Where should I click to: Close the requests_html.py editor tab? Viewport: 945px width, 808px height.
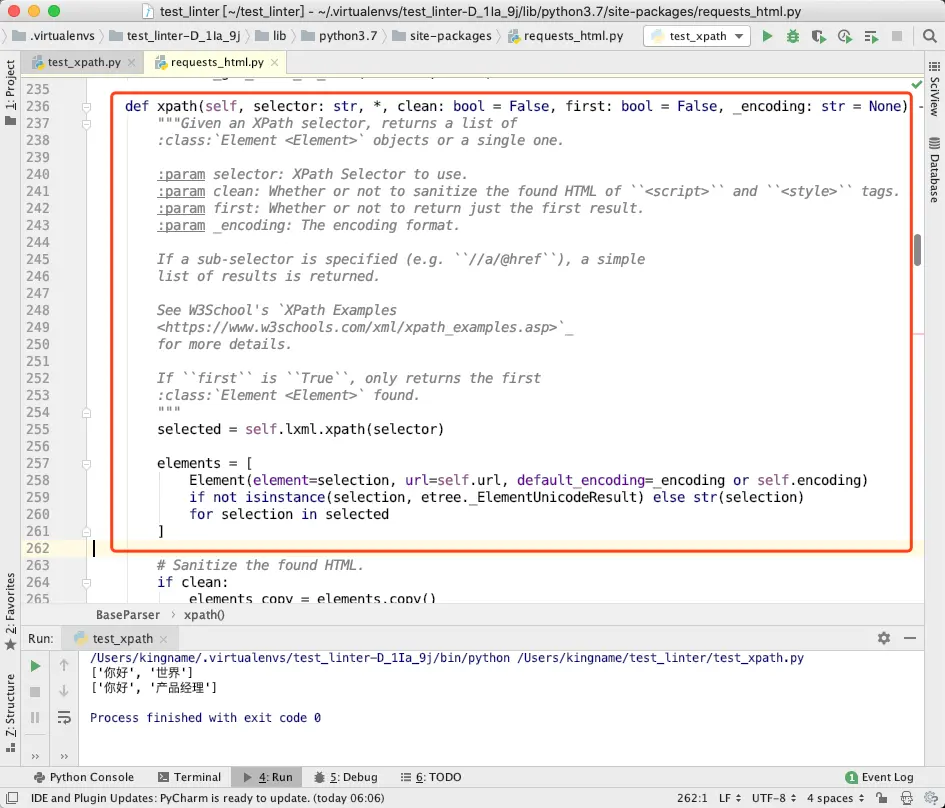tap(274, 62)
